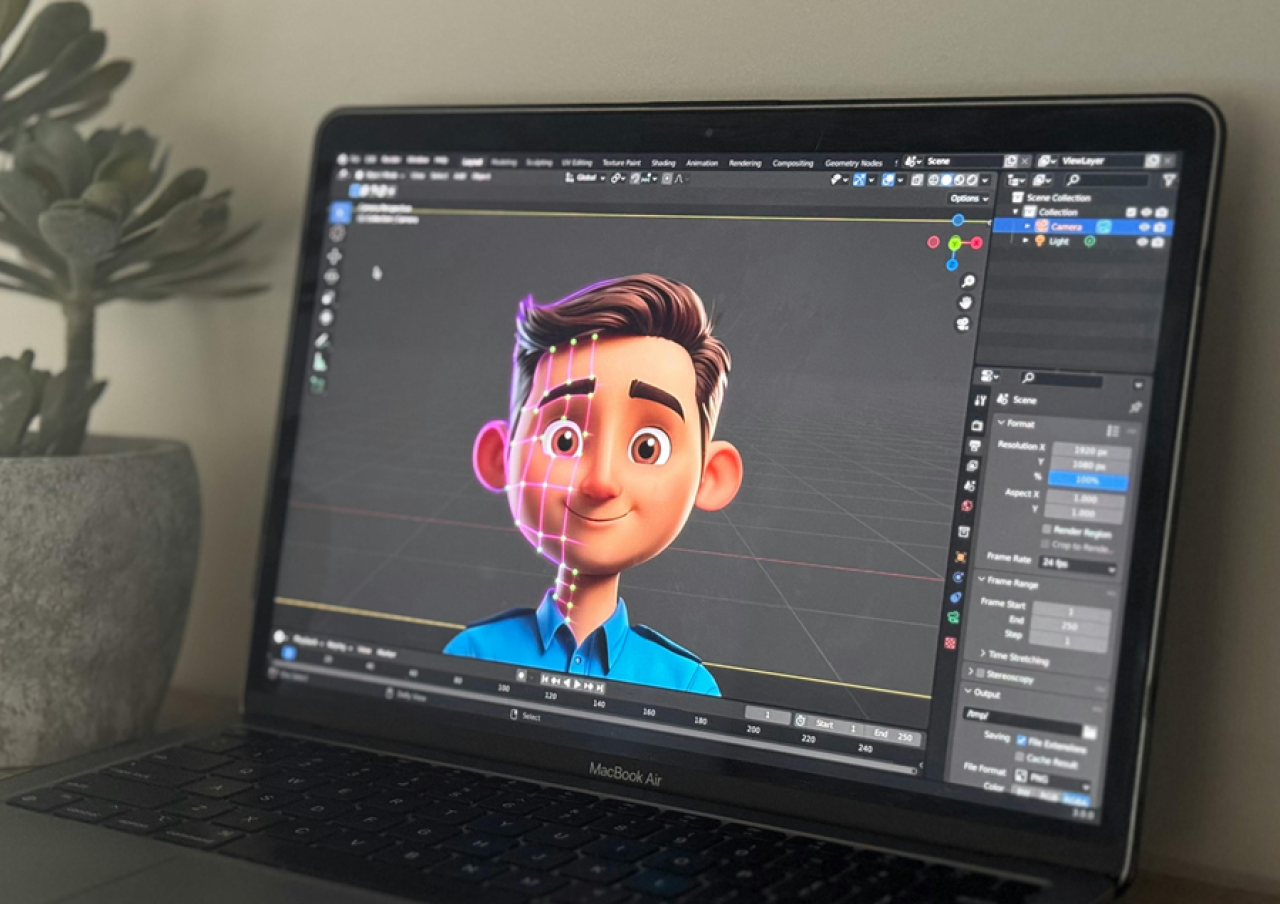Viewport: 1280px width, 904px height.
Task: Switch to the Geometry Nodes workspace tab
Action: pos(853,163)
